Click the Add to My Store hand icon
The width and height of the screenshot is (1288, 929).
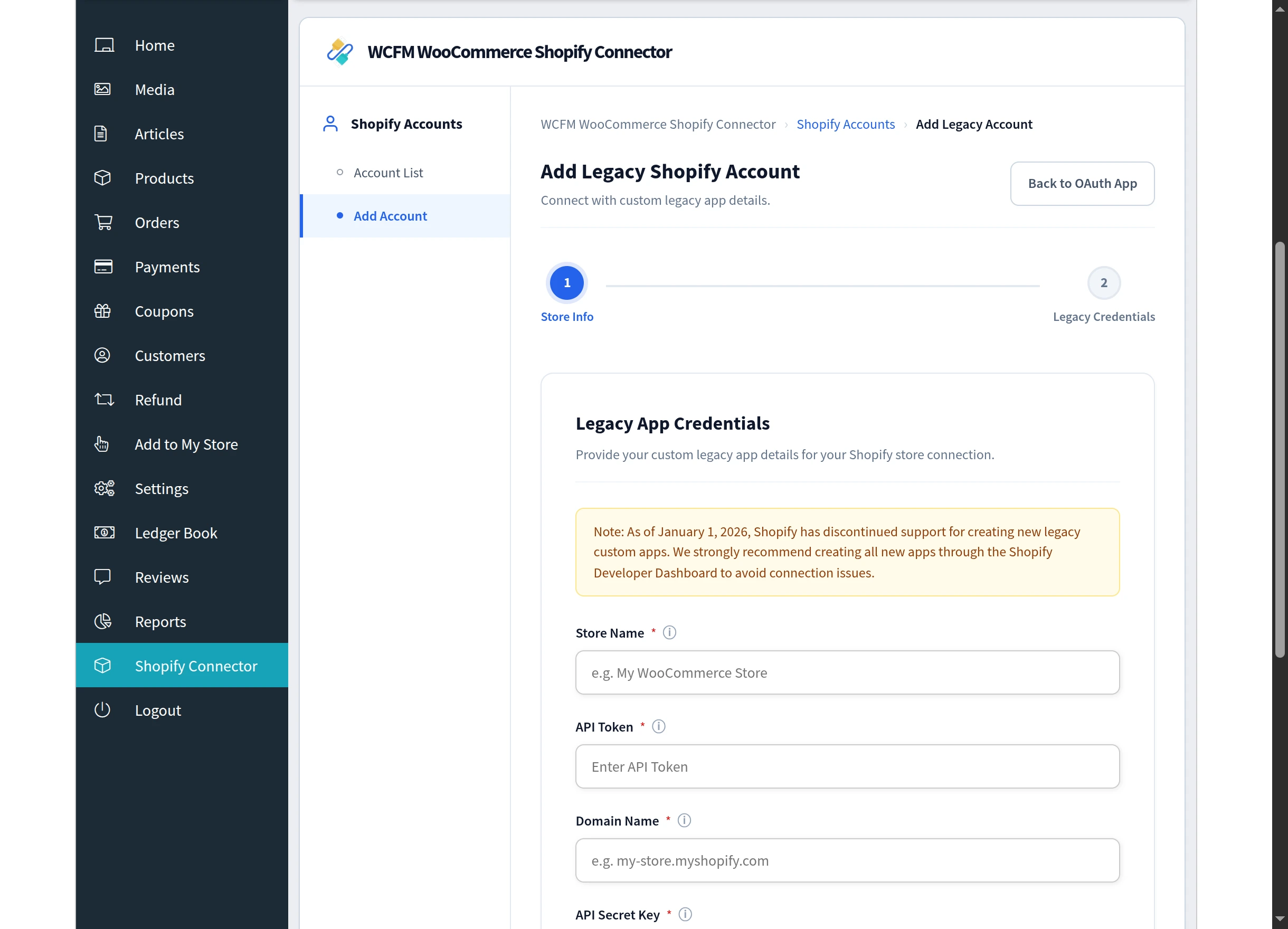[102, 444]
